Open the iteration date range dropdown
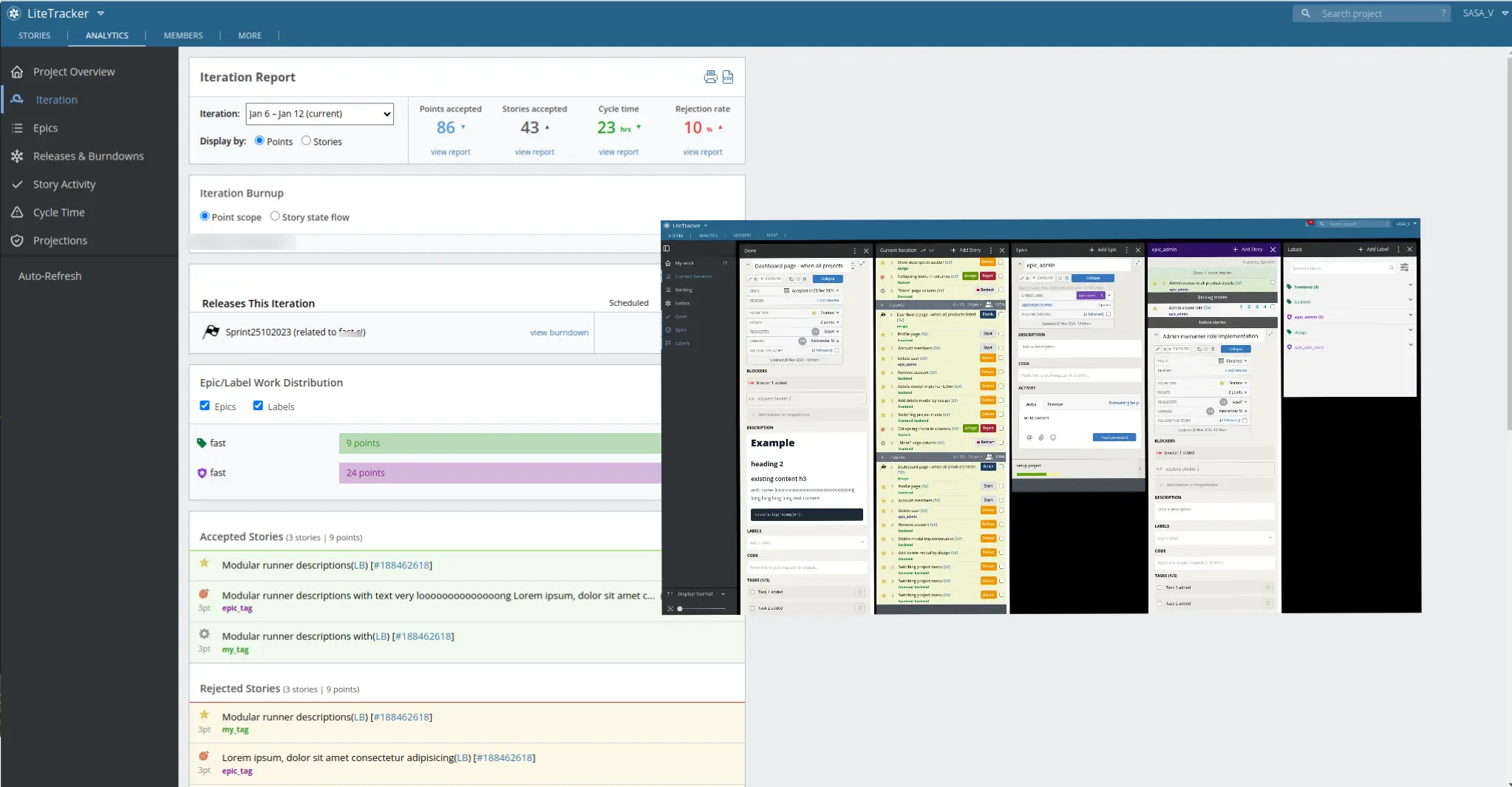 [320, 114]
